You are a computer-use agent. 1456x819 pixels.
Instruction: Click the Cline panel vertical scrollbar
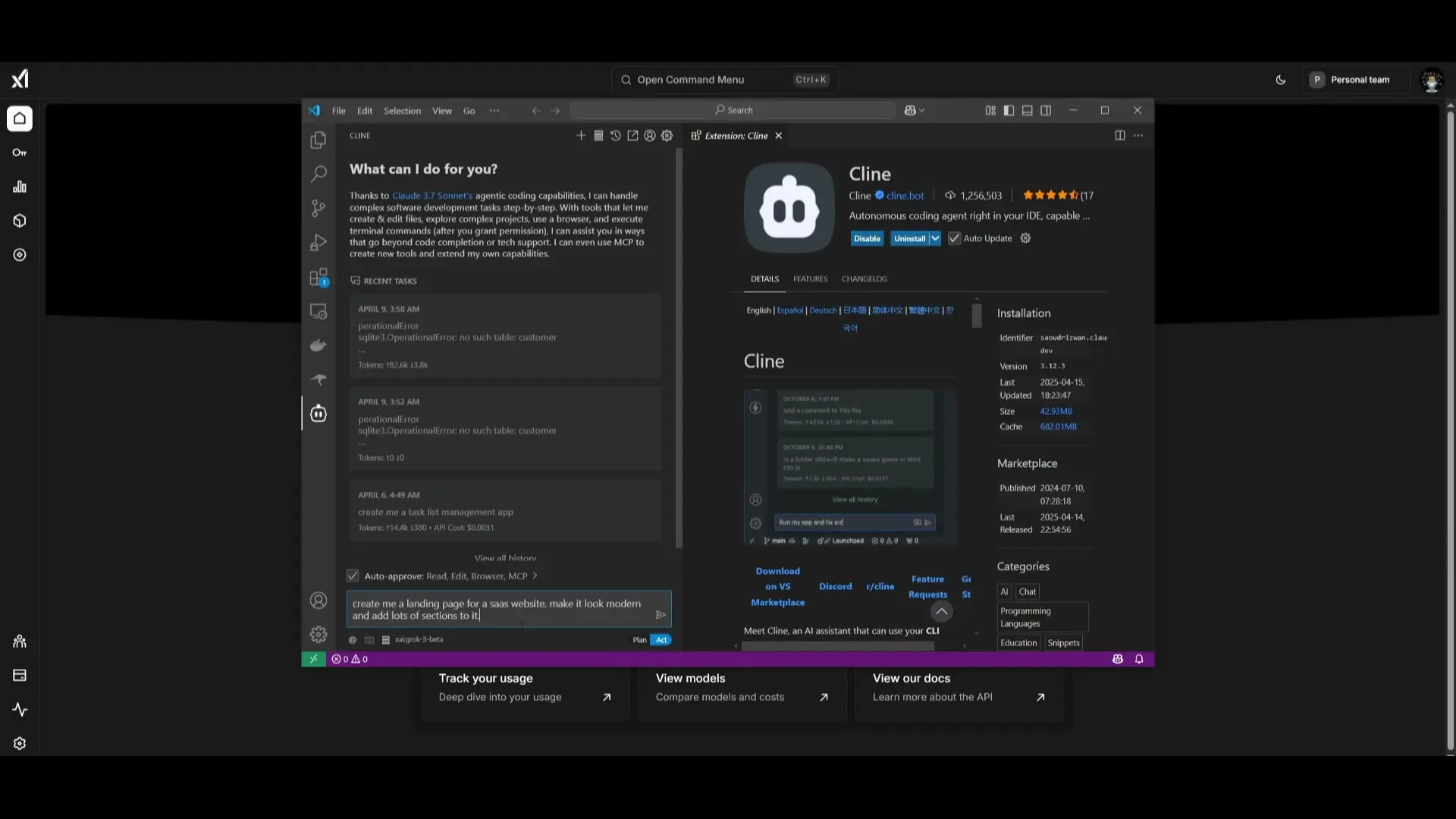click(679, 349)
